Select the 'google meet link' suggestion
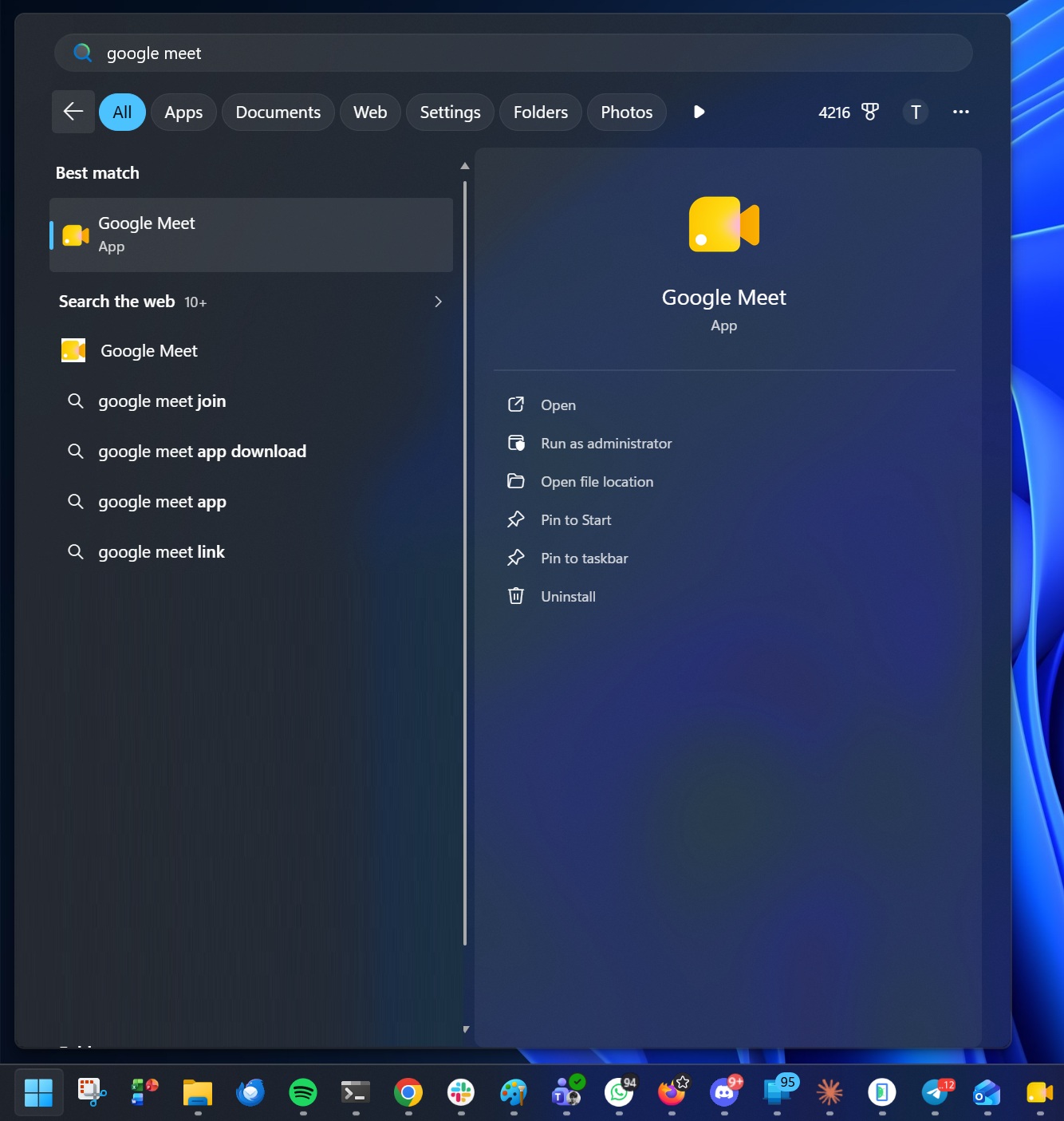The image size is (1064, 1121). pos(251,551)
